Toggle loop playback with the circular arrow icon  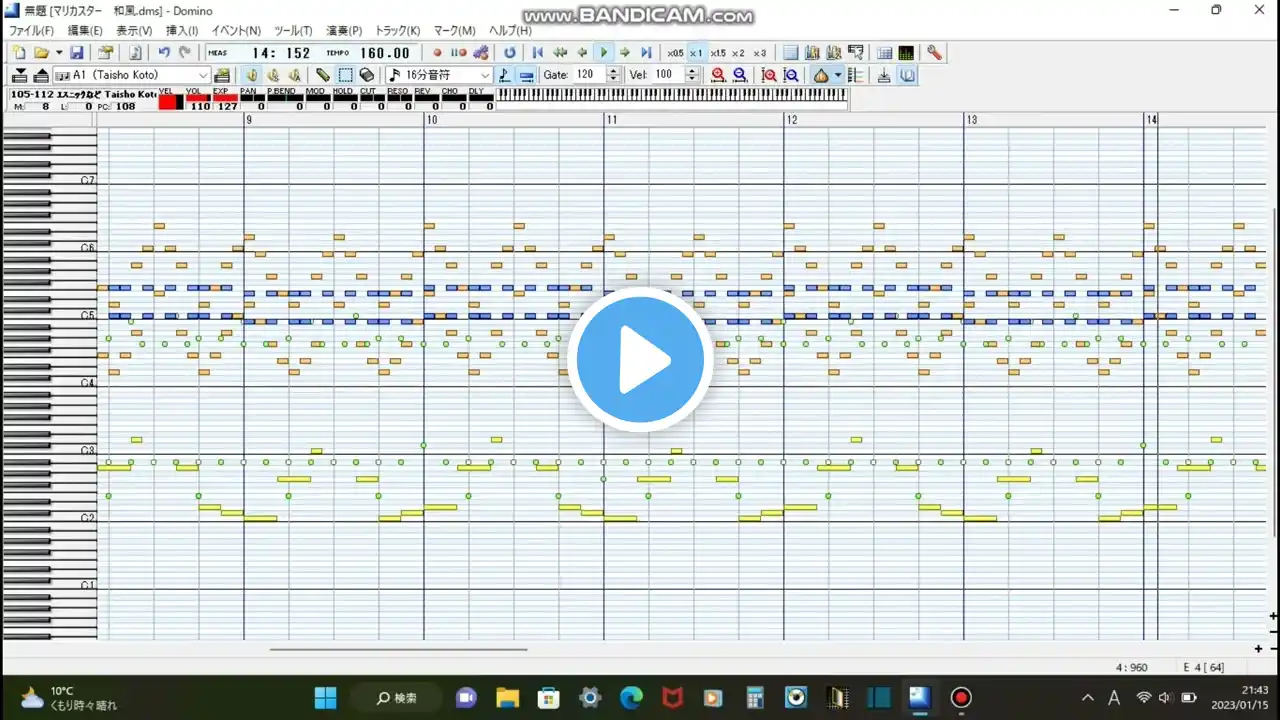tap(510, 53)
